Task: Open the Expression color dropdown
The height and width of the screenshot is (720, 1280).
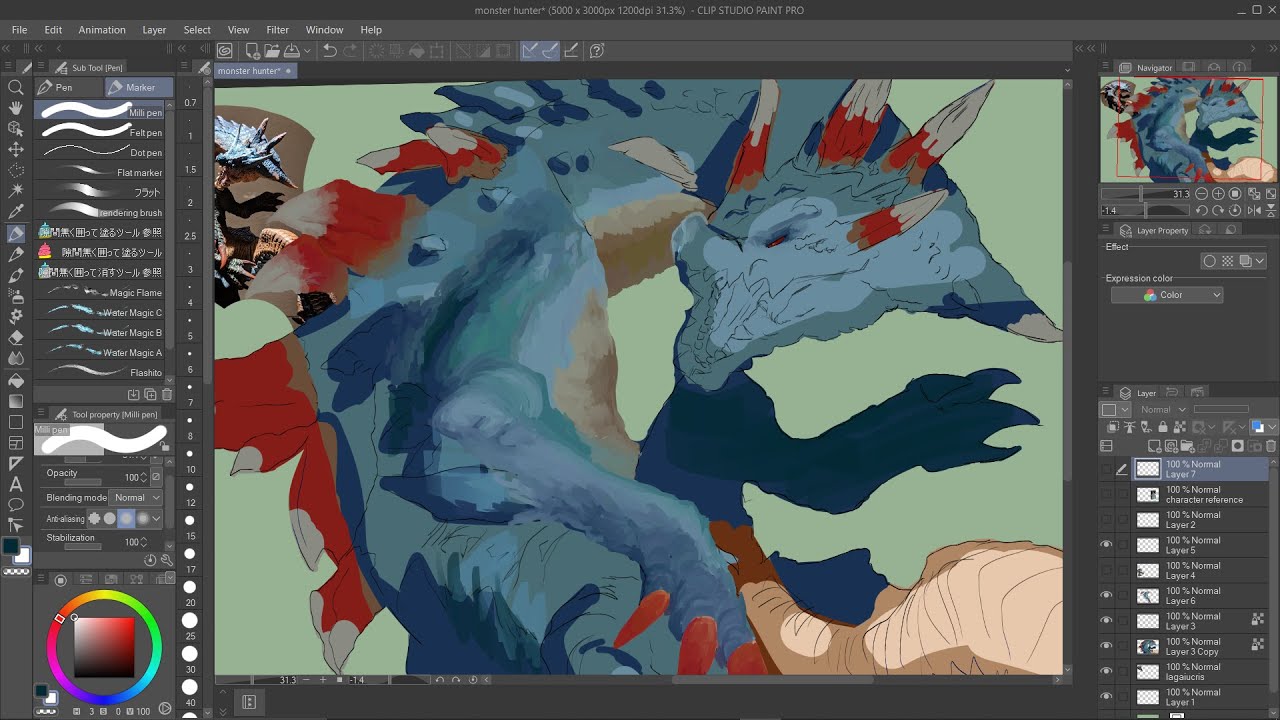Action: tap(1167, 295)
